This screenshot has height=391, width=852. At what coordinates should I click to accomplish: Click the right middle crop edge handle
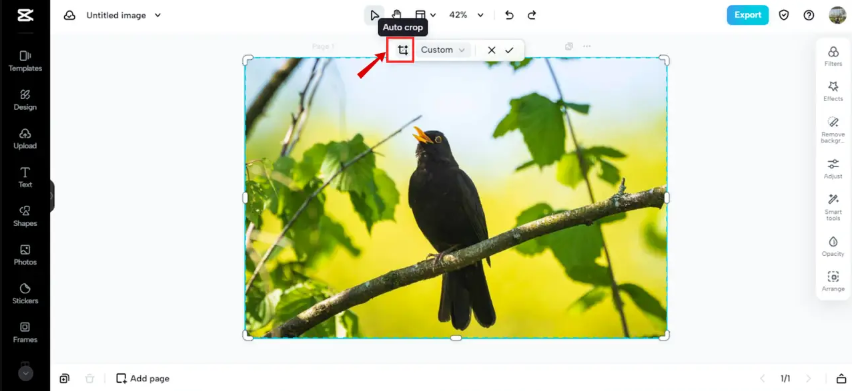667,198
